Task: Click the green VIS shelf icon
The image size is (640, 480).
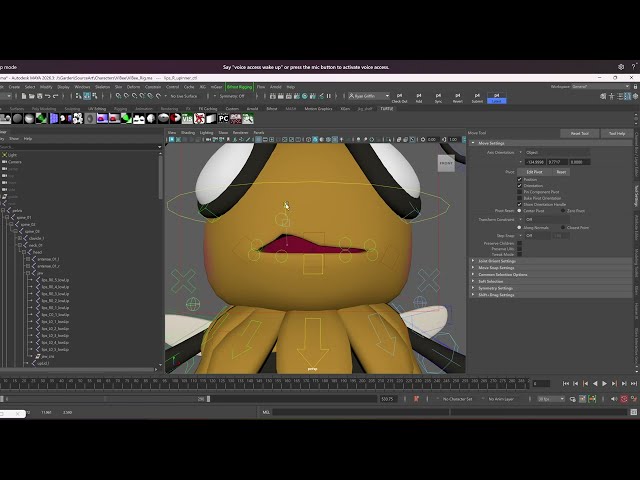Action: [x=187, y=119]
